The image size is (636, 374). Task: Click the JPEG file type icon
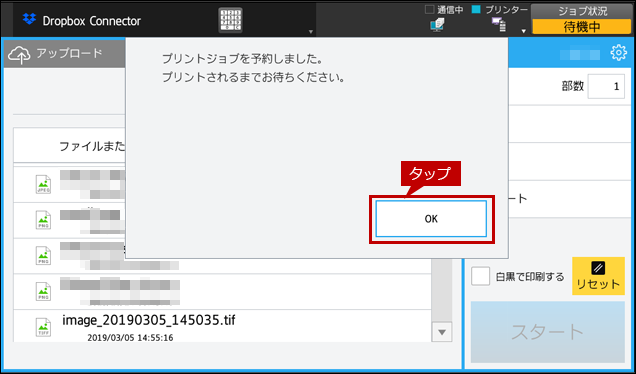tap(43, 184)
